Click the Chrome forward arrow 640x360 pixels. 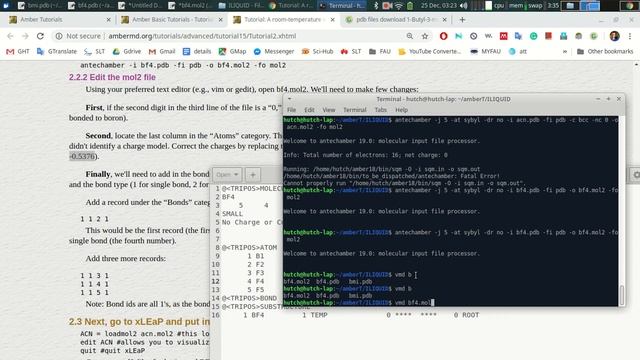(25, 36)
